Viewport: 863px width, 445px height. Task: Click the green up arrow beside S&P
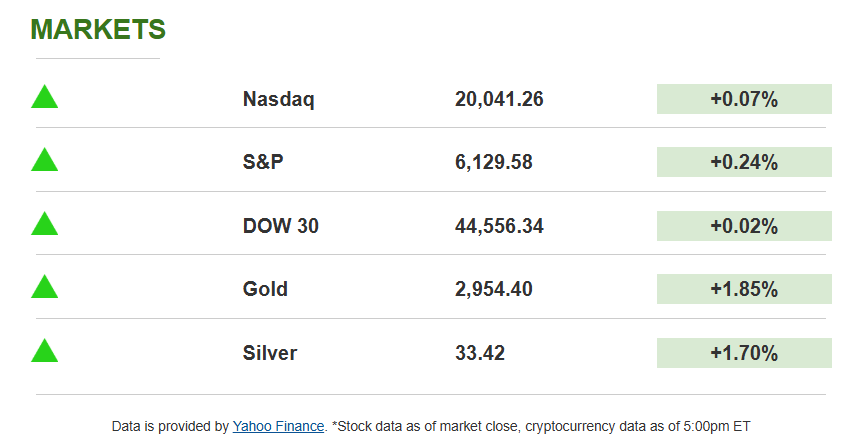coord(45,161)
